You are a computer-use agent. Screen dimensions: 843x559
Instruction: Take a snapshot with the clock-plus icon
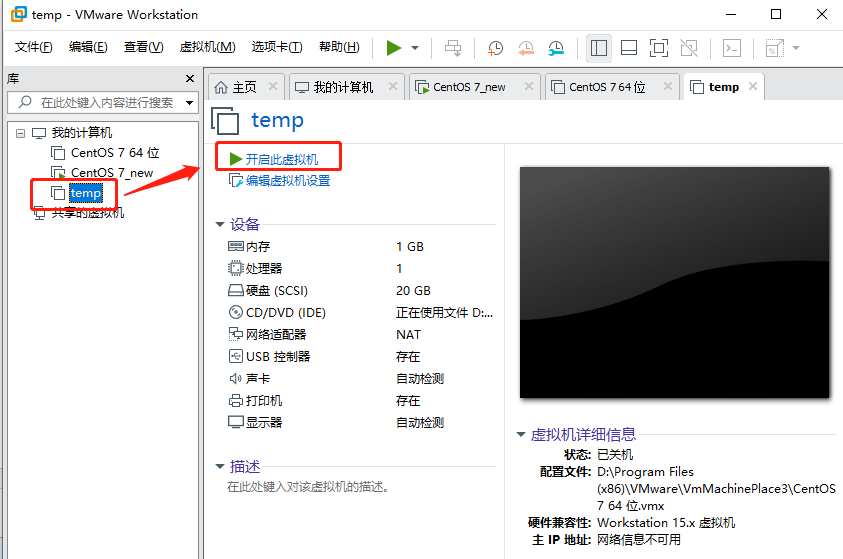coord(495,48)
